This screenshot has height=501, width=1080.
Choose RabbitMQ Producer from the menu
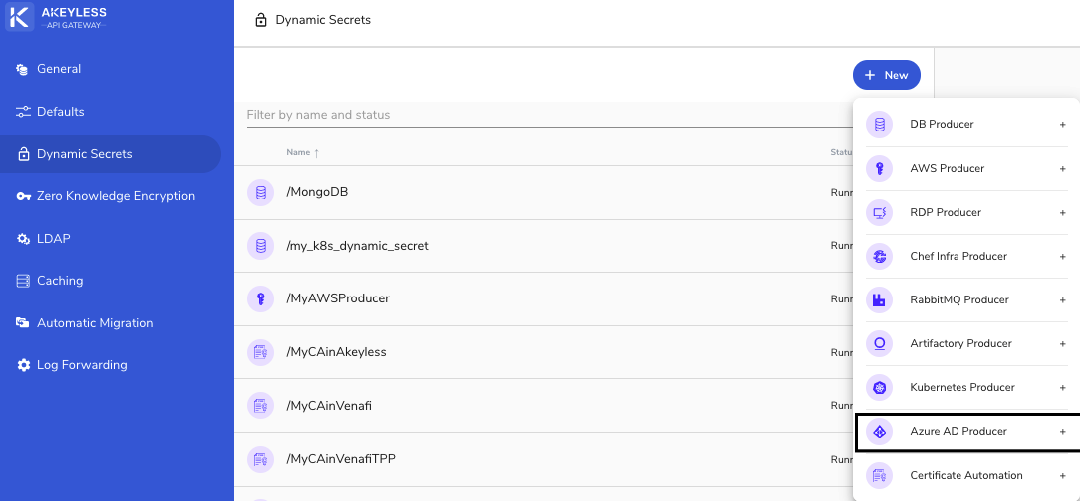967,300
